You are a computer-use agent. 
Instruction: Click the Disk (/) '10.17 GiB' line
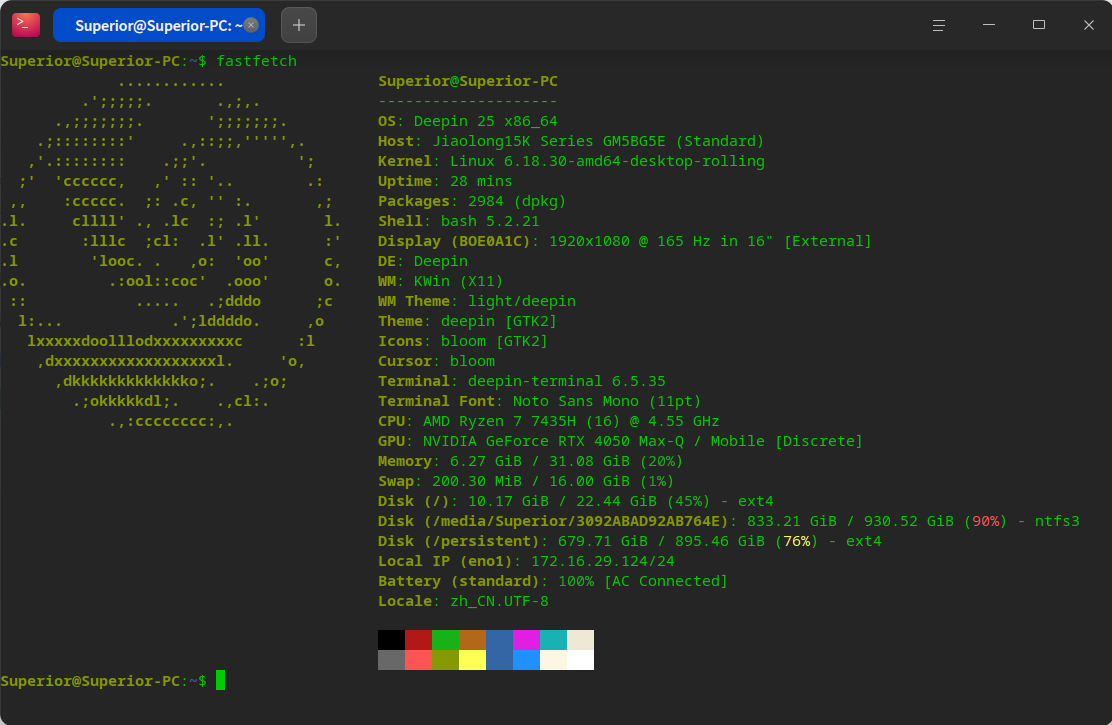click(x=576, y=501)
